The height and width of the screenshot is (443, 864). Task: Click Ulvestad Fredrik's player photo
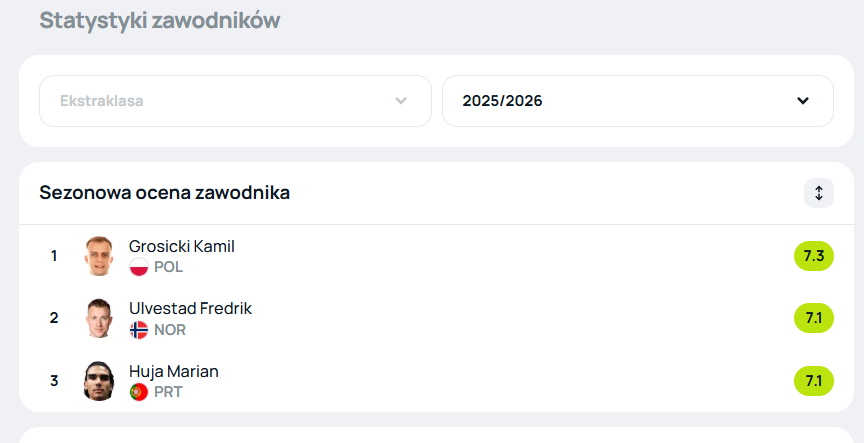click(x=99, y=318)
